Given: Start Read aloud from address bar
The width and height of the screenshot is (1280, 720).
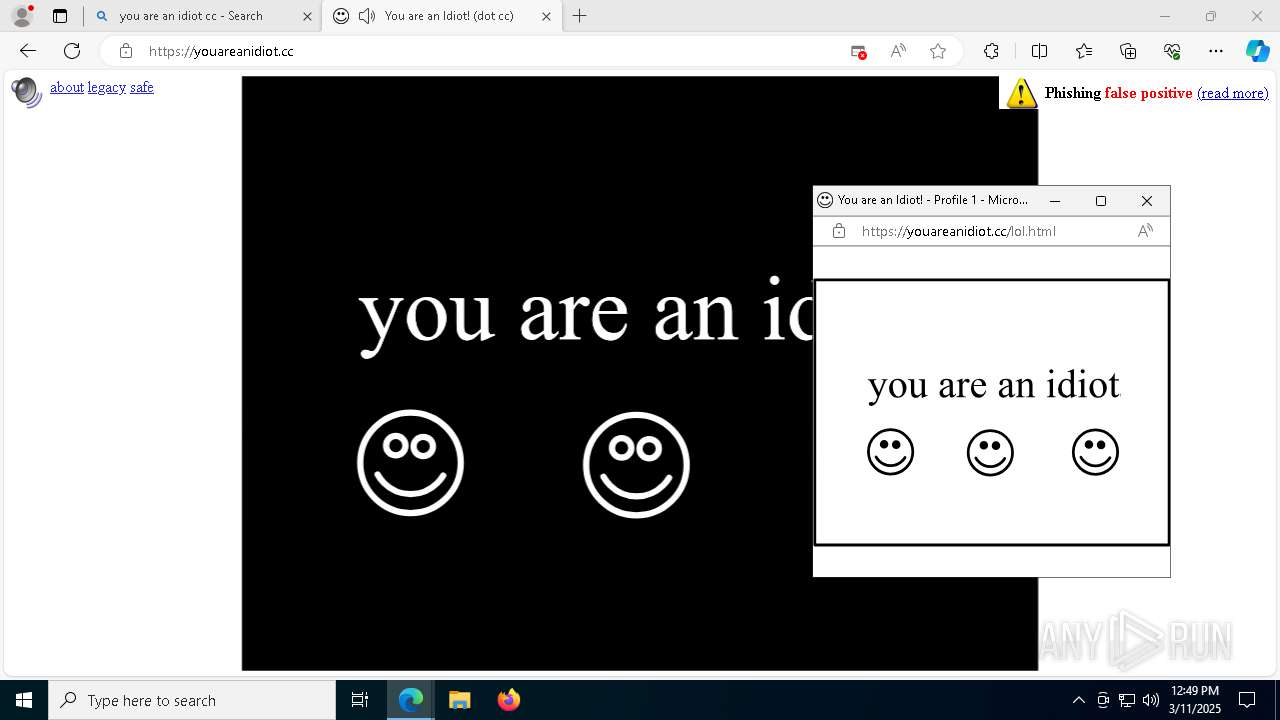Looking at the screenshot, I should tap(898, 51).
